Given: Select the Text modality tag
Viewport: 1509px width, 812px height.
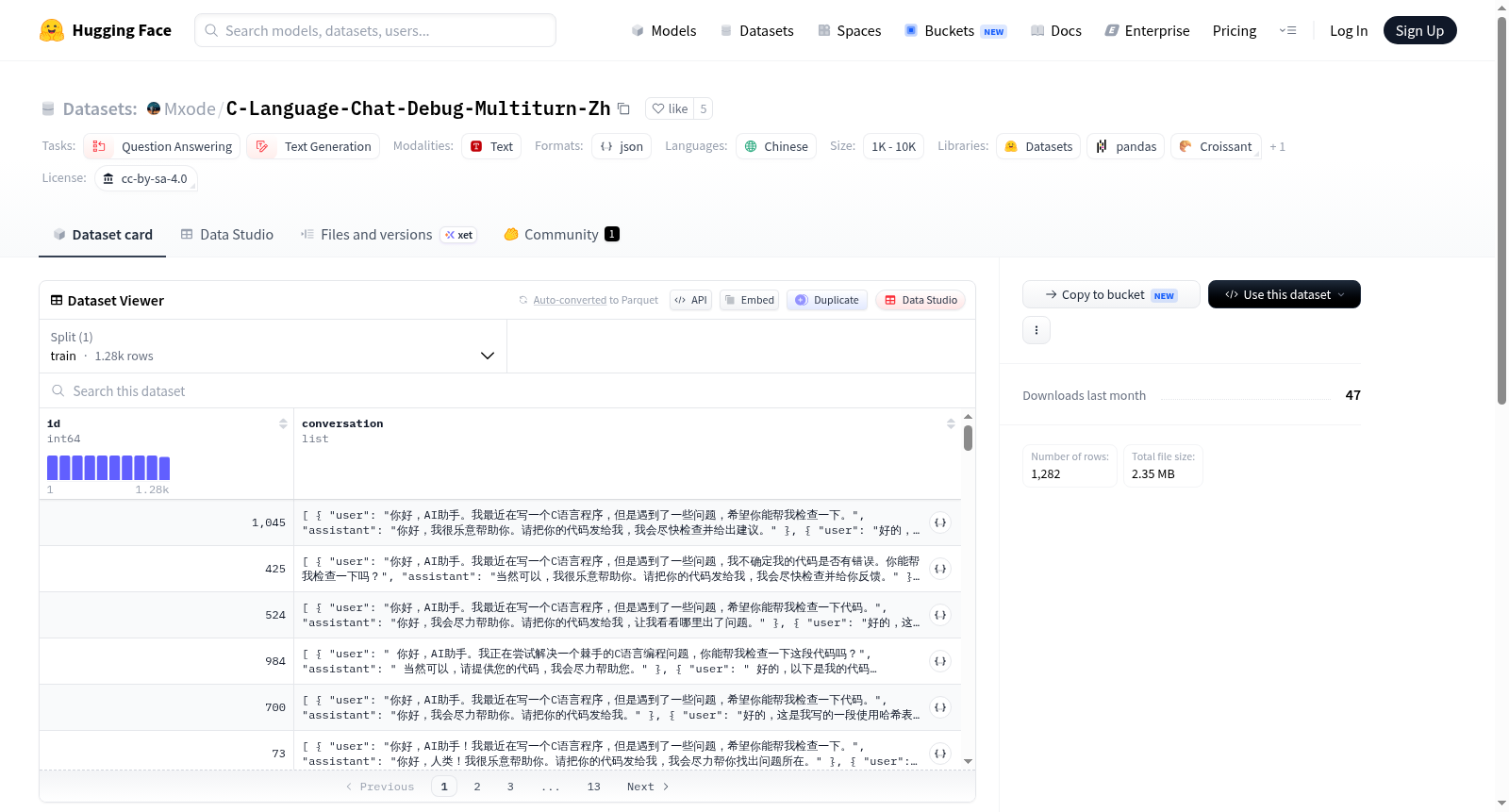Looking at the screenshot, I should (x=491, y=146).
